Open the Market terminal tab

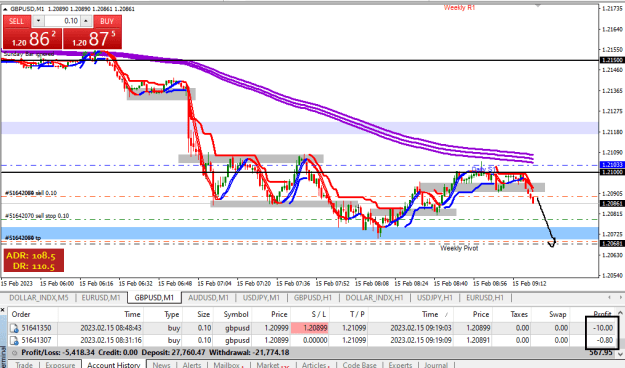coord(272,364)
